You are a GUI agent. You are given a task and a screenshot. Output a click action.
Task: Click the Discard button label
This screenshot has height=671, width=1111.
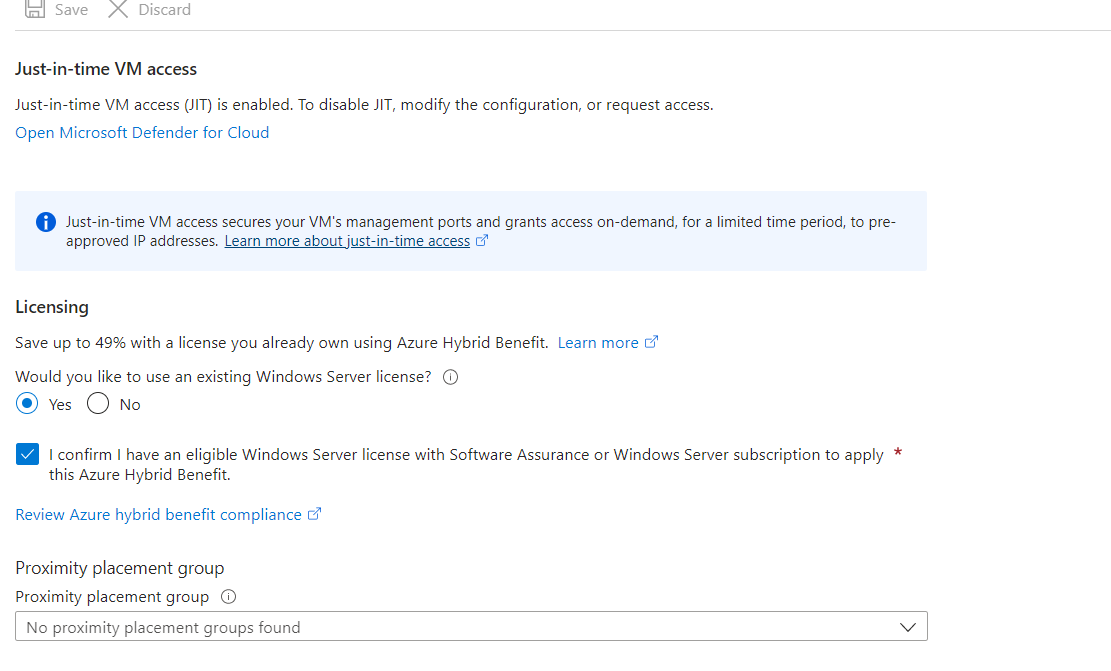pos(164,10)
